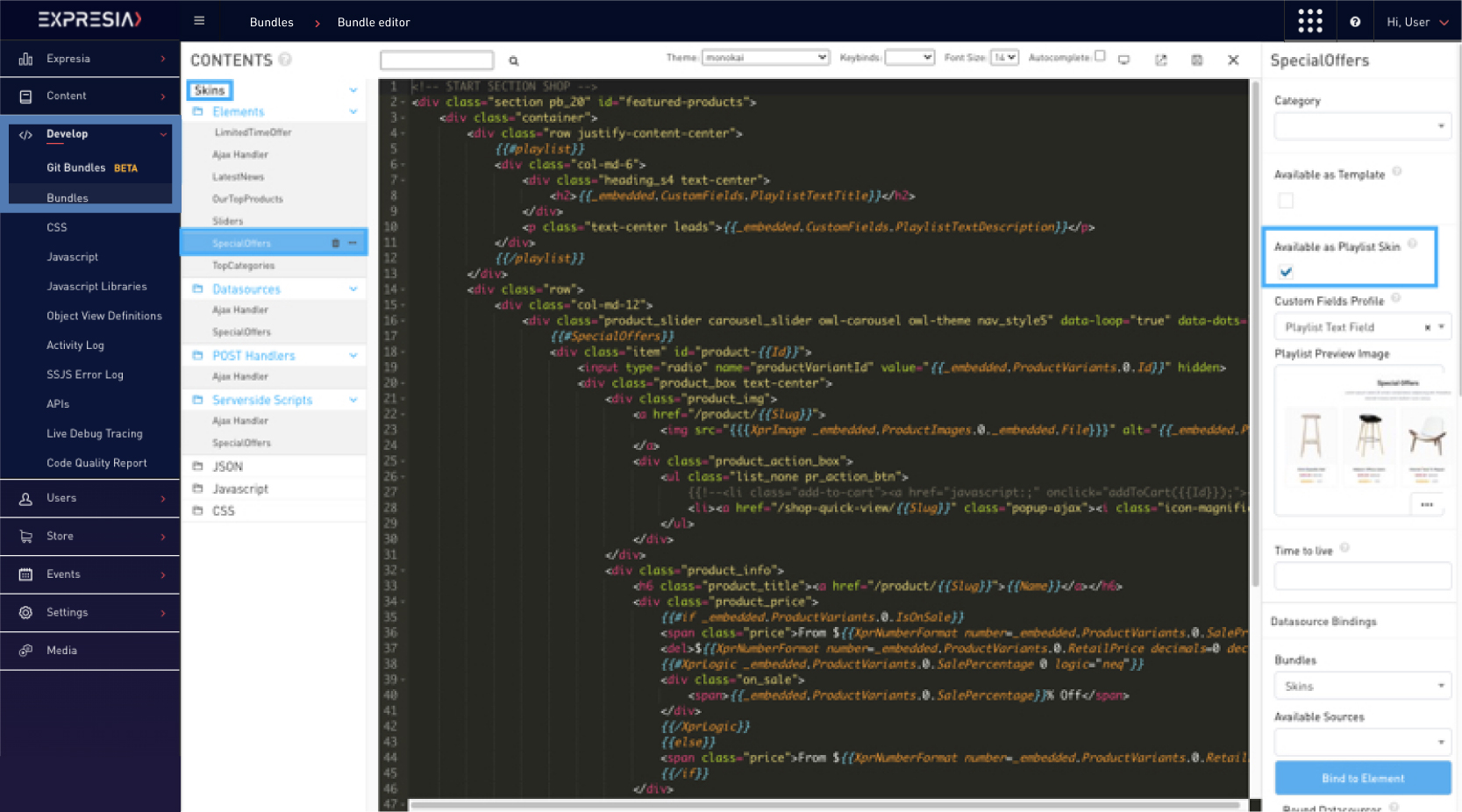1462x812 pixels.
Task: Click the help icon beside Custom Fields Profile
Action: point(1396,298)
